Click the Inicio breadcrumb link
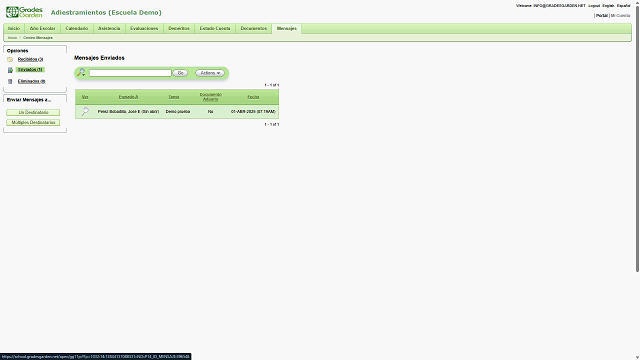This screenshot has height=360, width=640. (x=13, y=38)
